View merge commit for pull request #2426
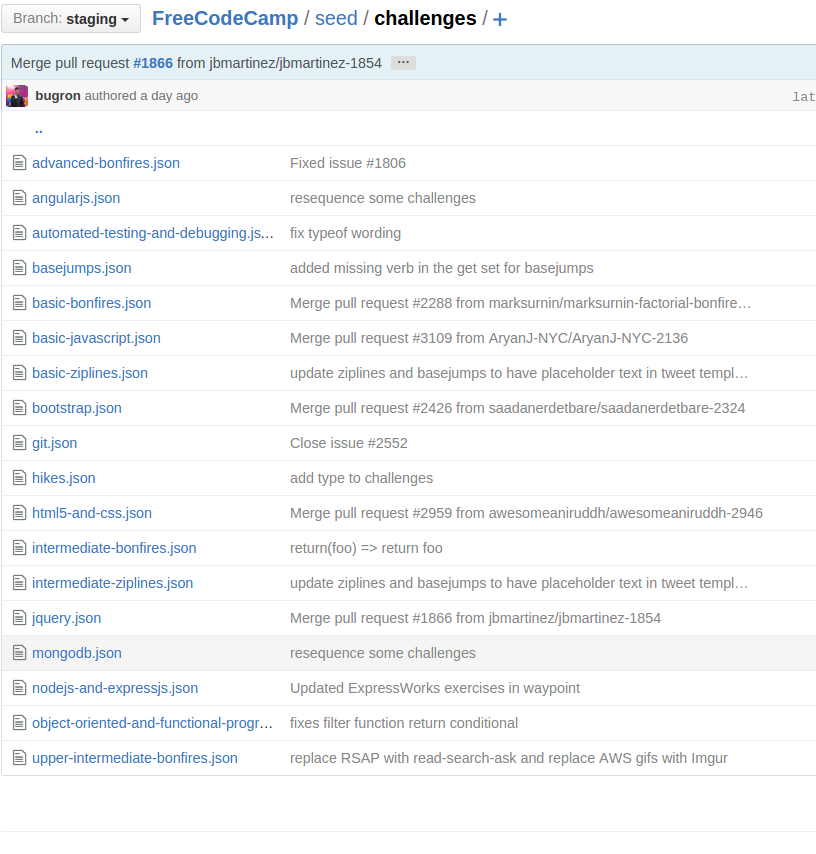The width and height of the screenshot is (816, 854). 517,408
